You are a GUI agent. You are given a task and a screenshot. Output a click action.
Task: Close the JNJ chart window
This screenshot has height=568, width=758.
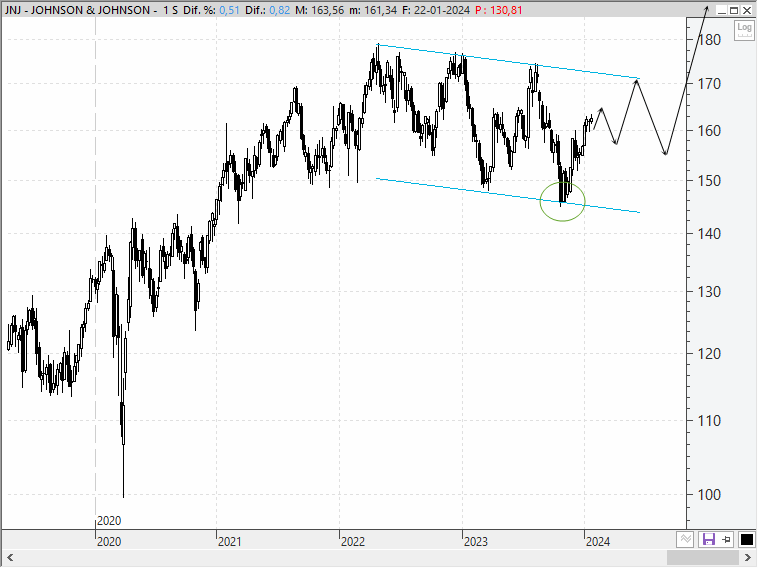pos(746,10)
